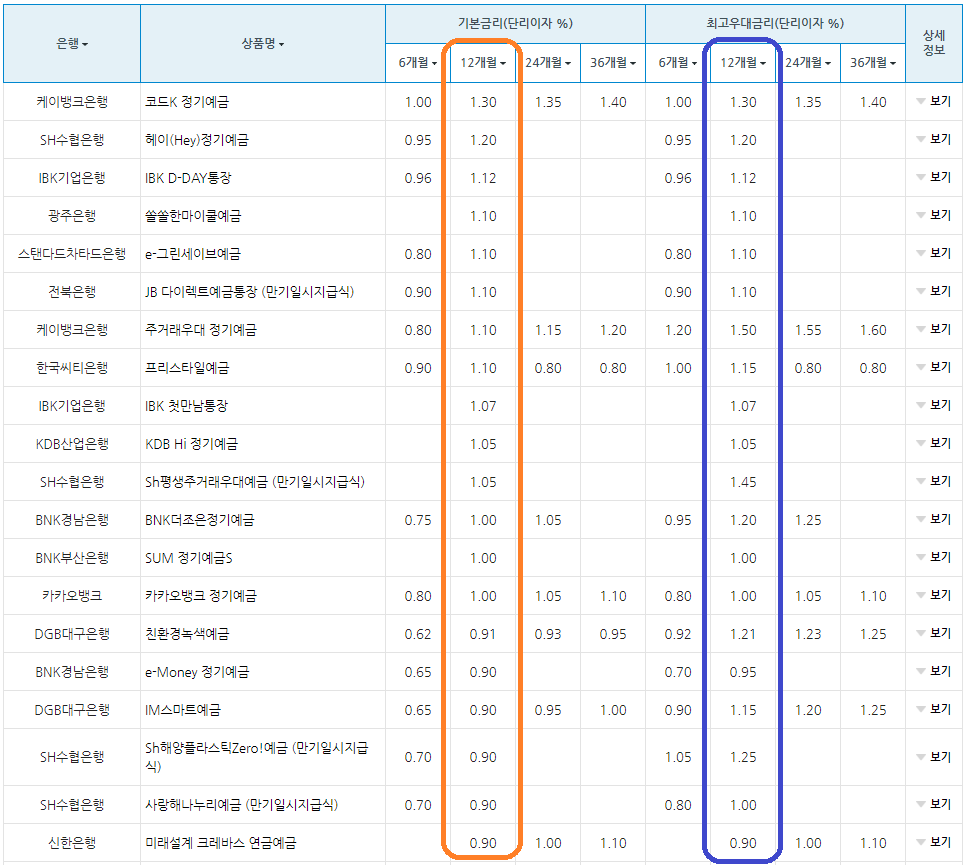Sort the table by 상품명 column header

tap(262, 43)
